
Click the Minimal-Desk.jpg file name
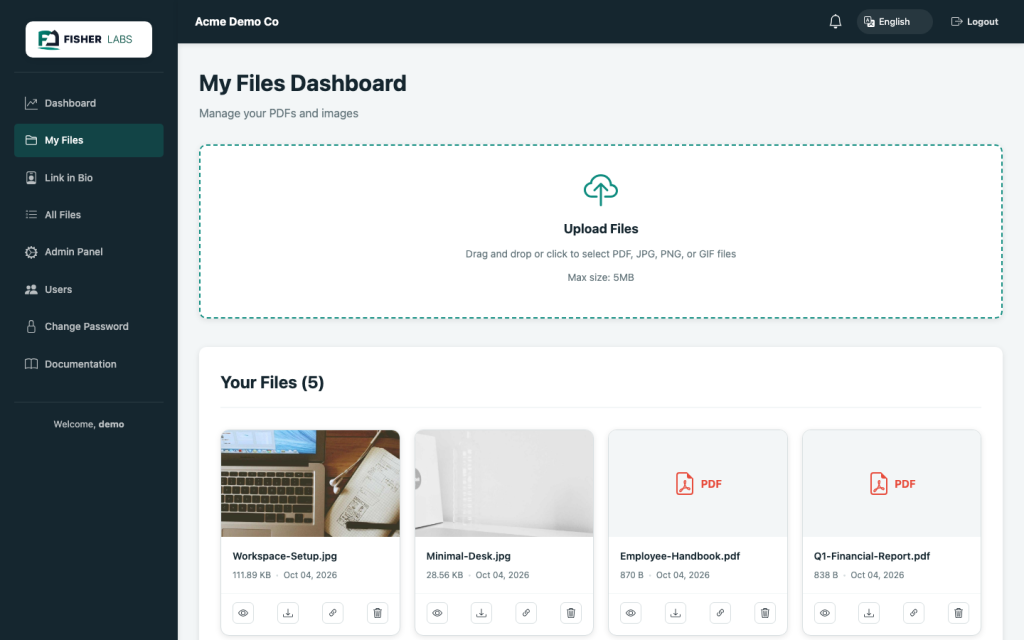click(x=468, y=556)
